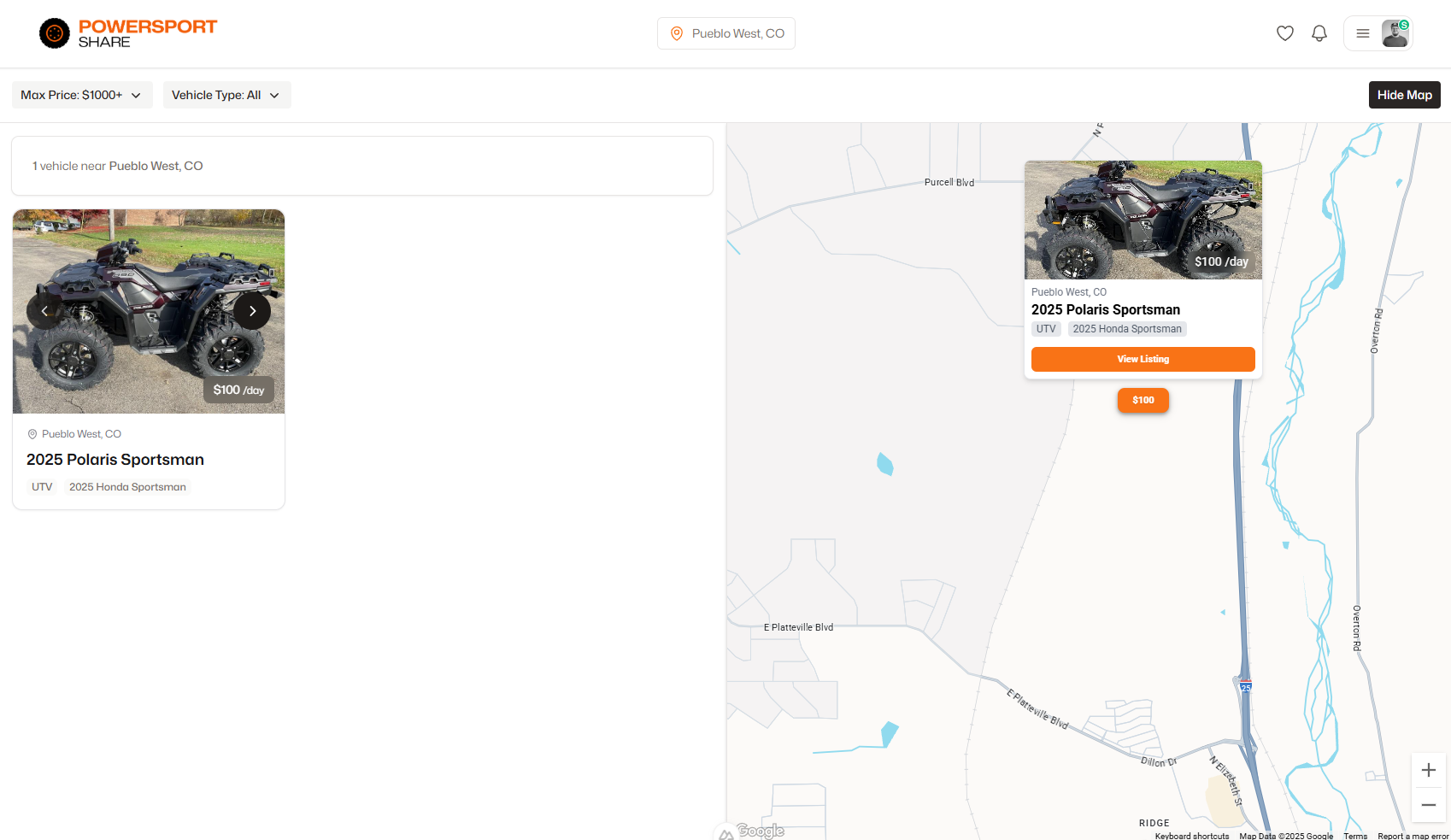
Task: Click POWERSPORT SHARE brand name
Action: pos(147,33)
